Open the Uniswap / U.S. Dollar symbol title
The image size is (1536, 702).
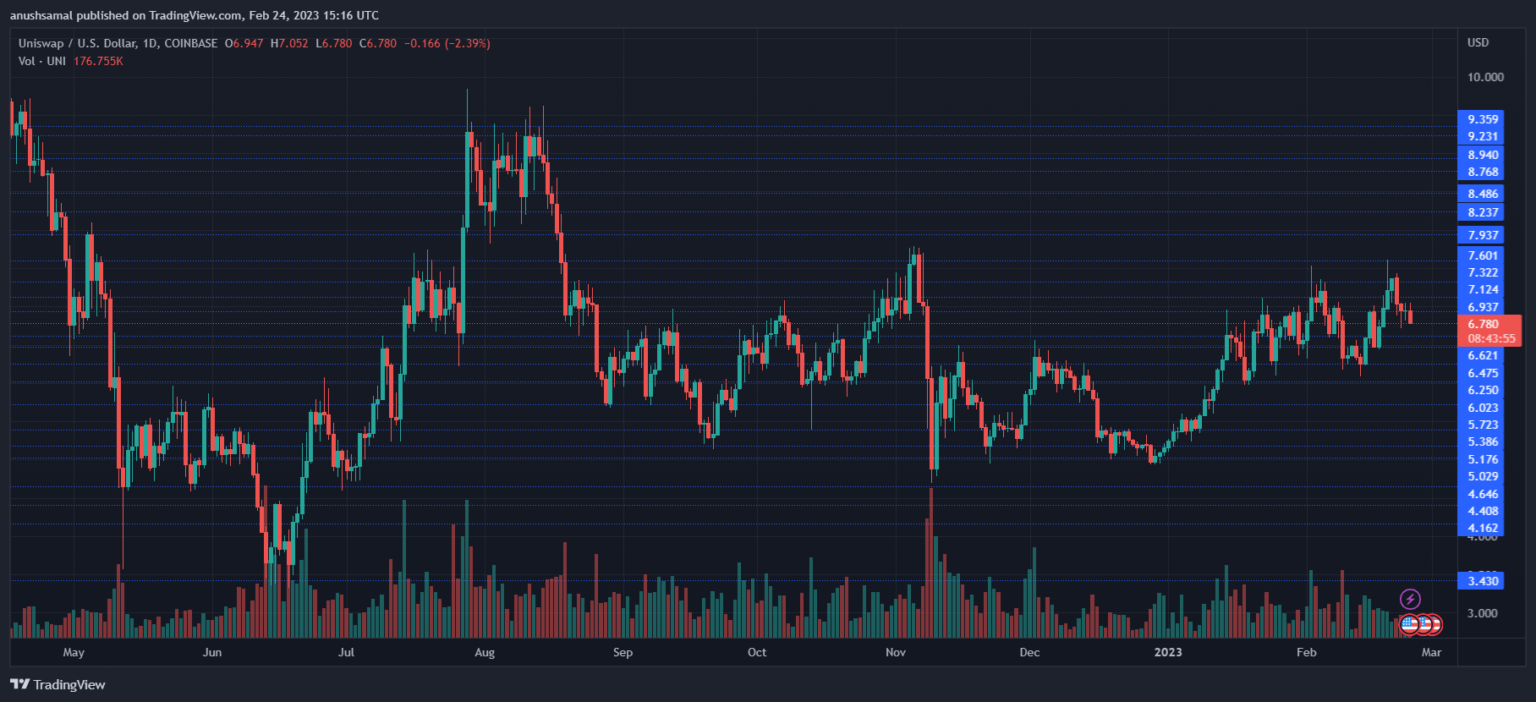point(118,43)
